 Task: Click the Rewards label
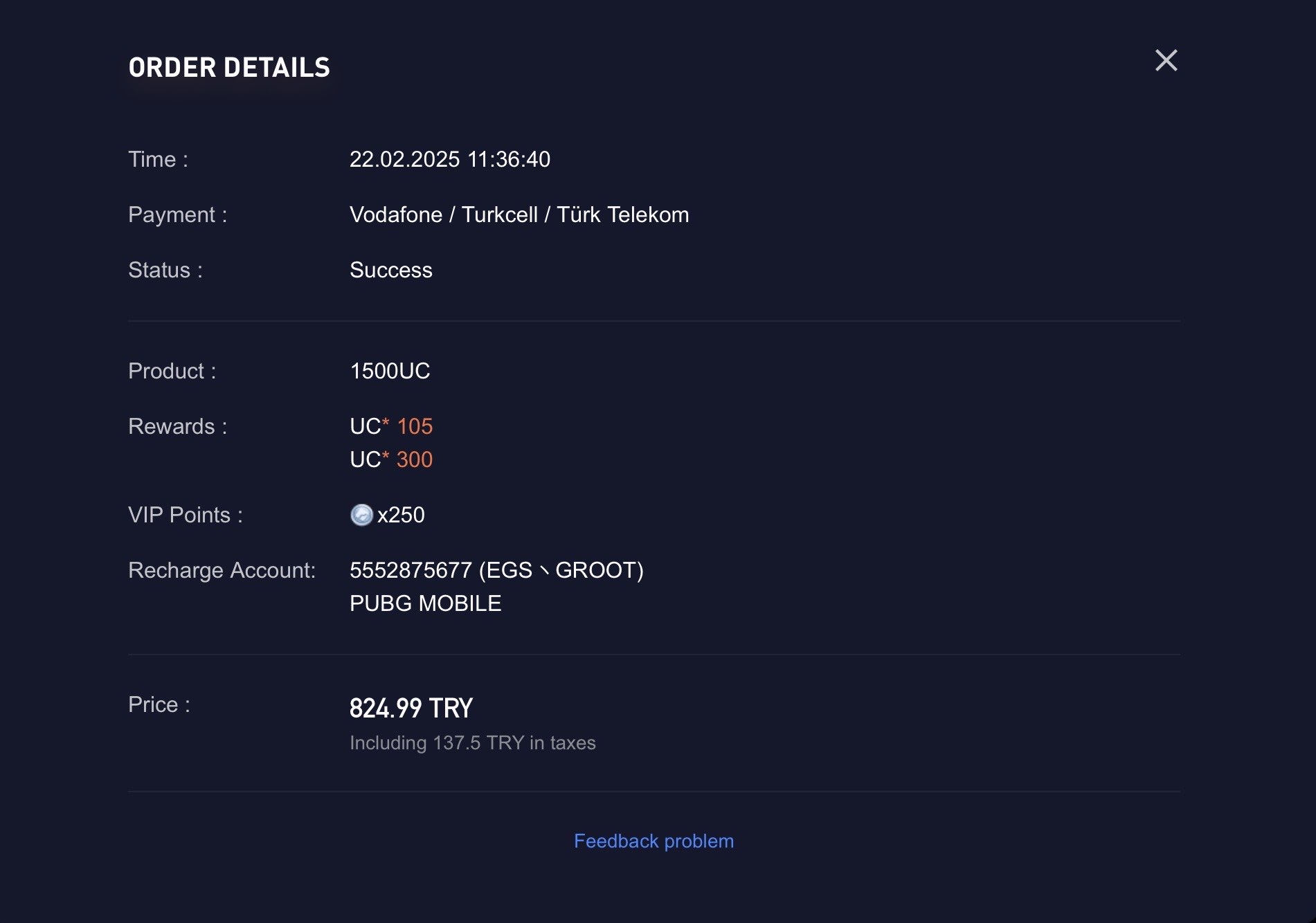178,426
